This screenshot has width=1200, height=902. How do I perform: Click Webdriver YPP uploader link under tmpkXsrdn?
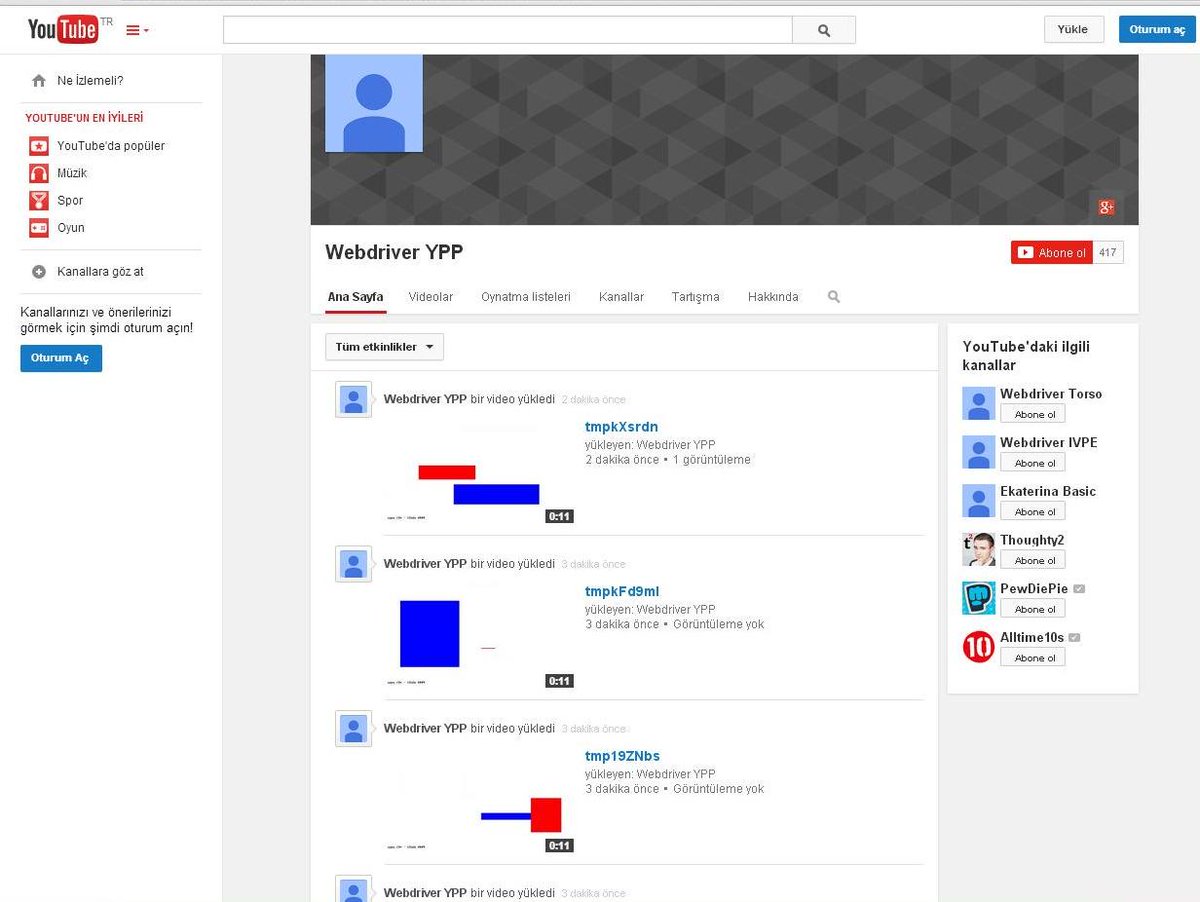pyautogui.click(x=676, y=445)
